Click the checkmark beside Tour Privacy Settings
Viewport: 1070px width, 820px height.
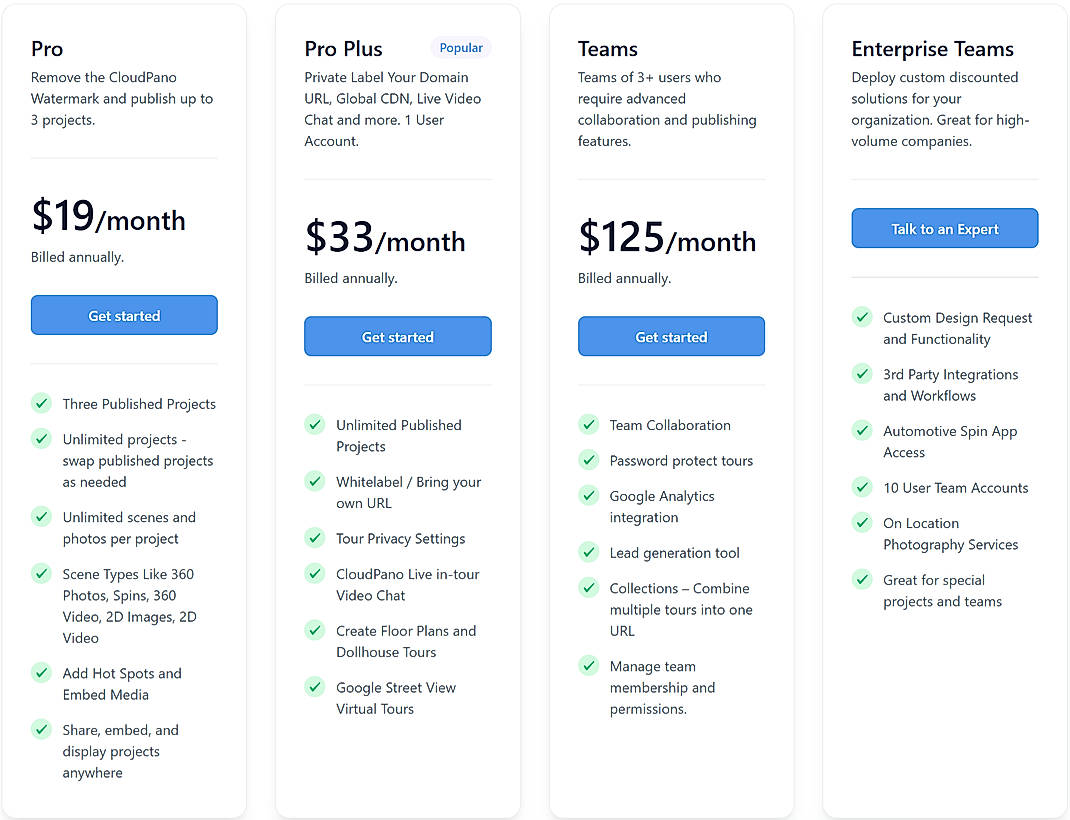click(x=314, y=538)
